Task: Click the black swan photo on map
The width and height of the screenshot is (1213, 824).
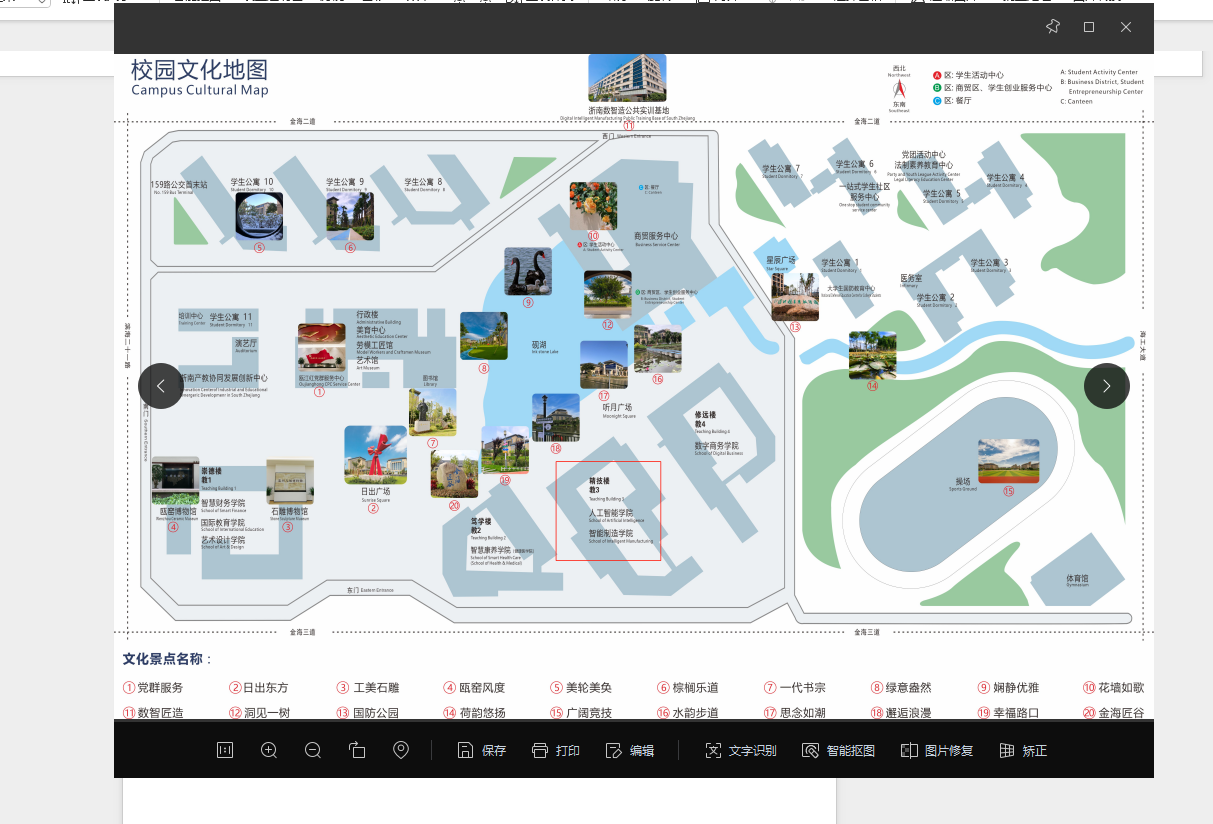Action: [528, 271]
